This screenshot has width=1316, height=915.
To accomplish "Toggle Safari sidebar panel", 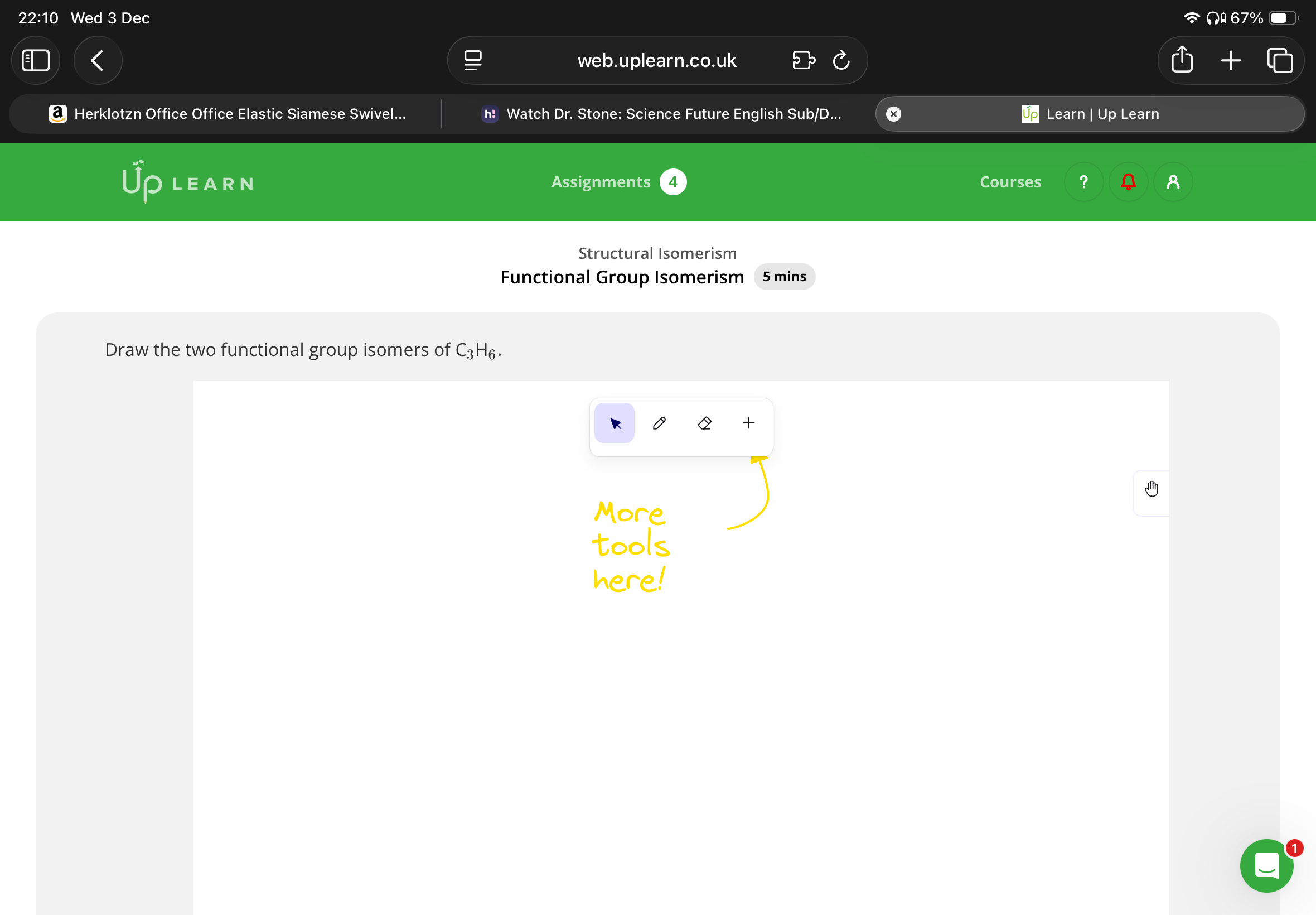I will tap(36, 60).
